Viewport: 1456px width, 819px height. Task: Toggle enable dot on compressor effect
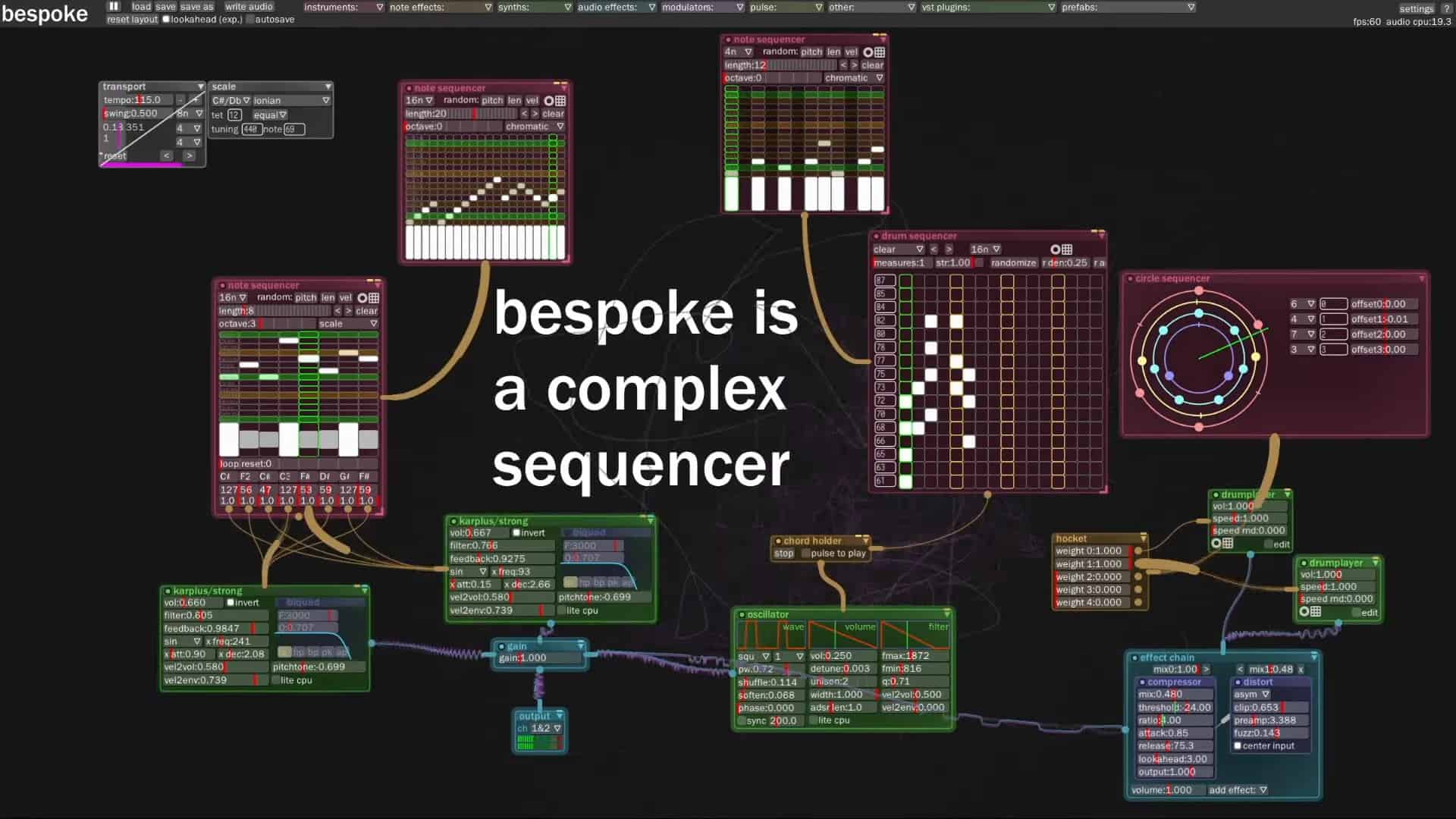tap(1142, 682)
